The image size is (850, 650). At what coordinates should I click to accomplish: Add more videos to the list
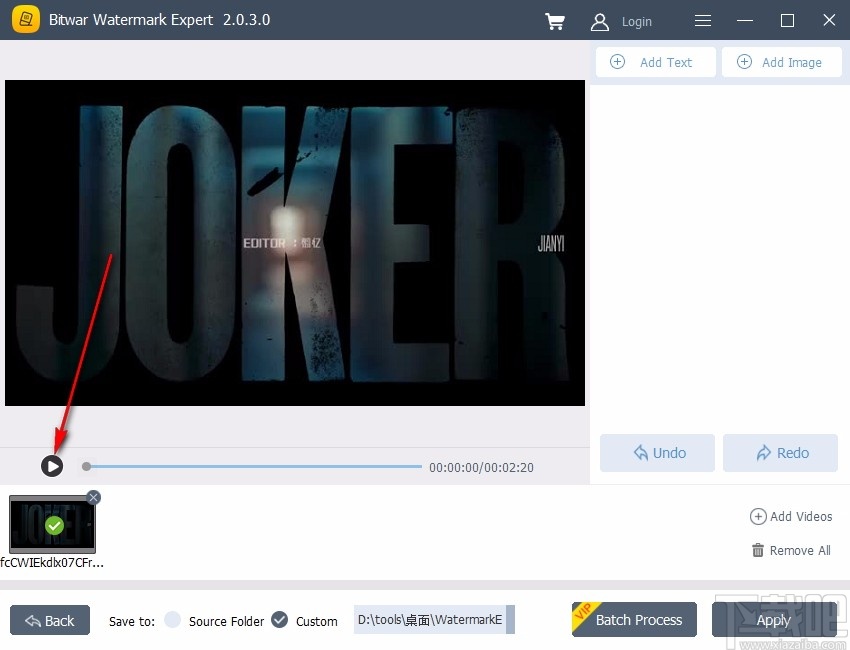pos(791,516)
